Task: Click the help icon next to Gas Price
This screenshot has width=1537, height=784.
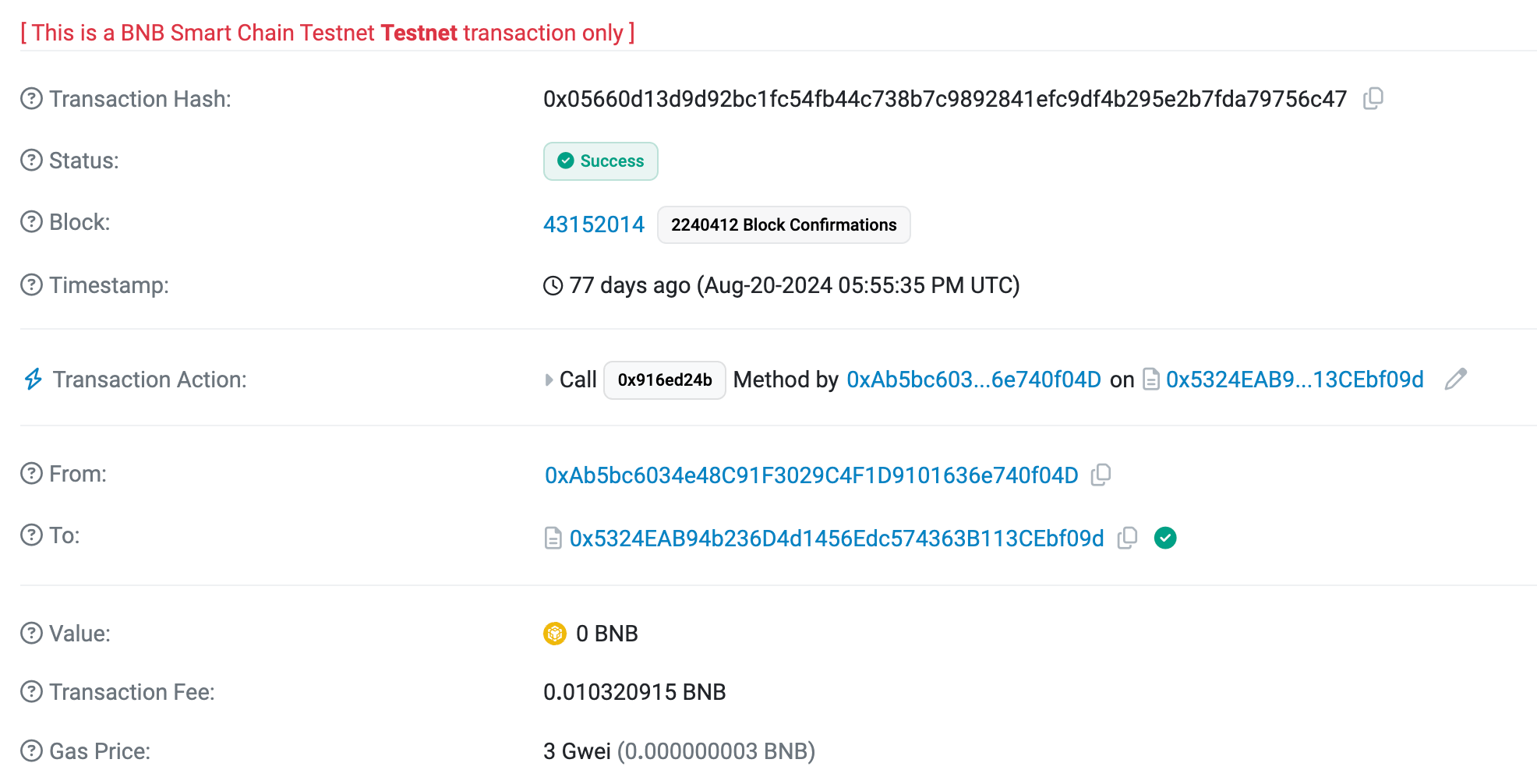Action: pos(31,751)
